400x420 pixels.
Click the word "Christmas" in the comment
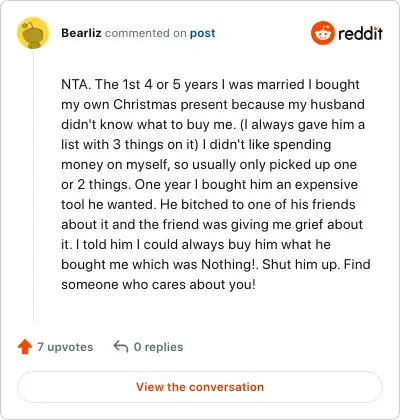click(145, 104)
